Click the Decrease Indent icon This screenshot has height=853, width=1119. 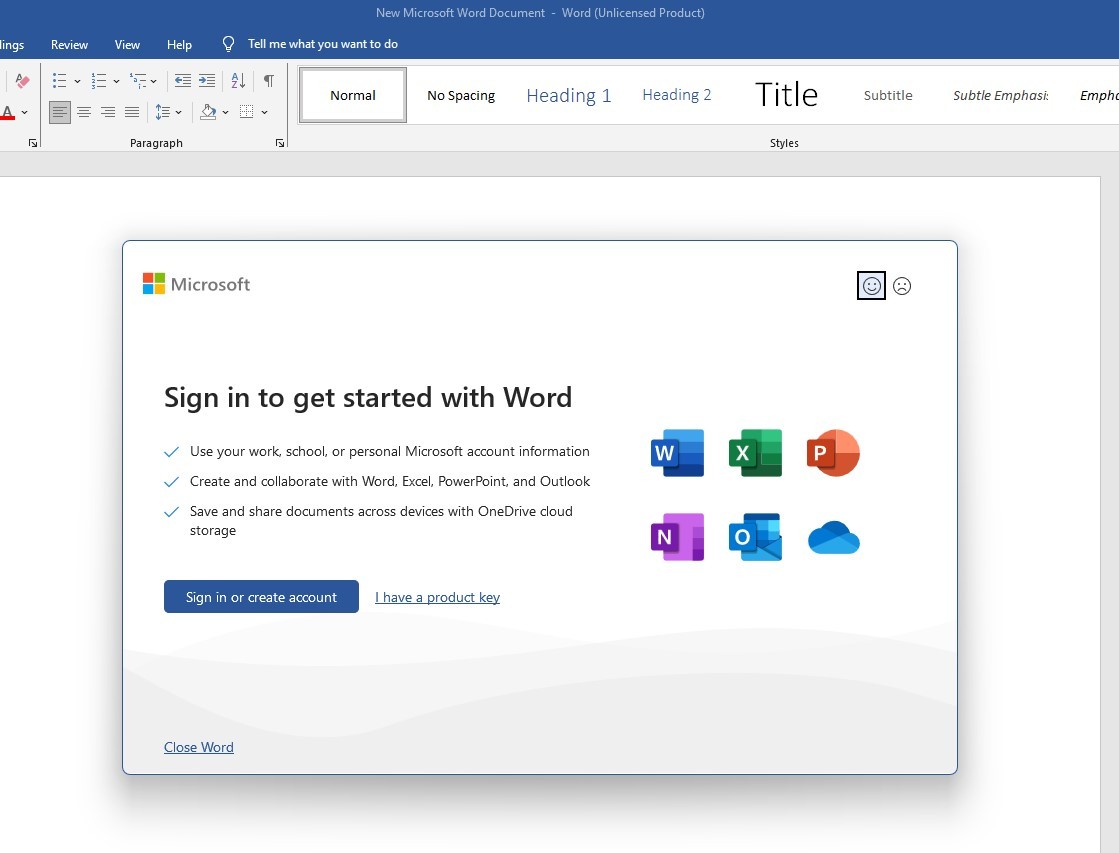coord(183,81)
